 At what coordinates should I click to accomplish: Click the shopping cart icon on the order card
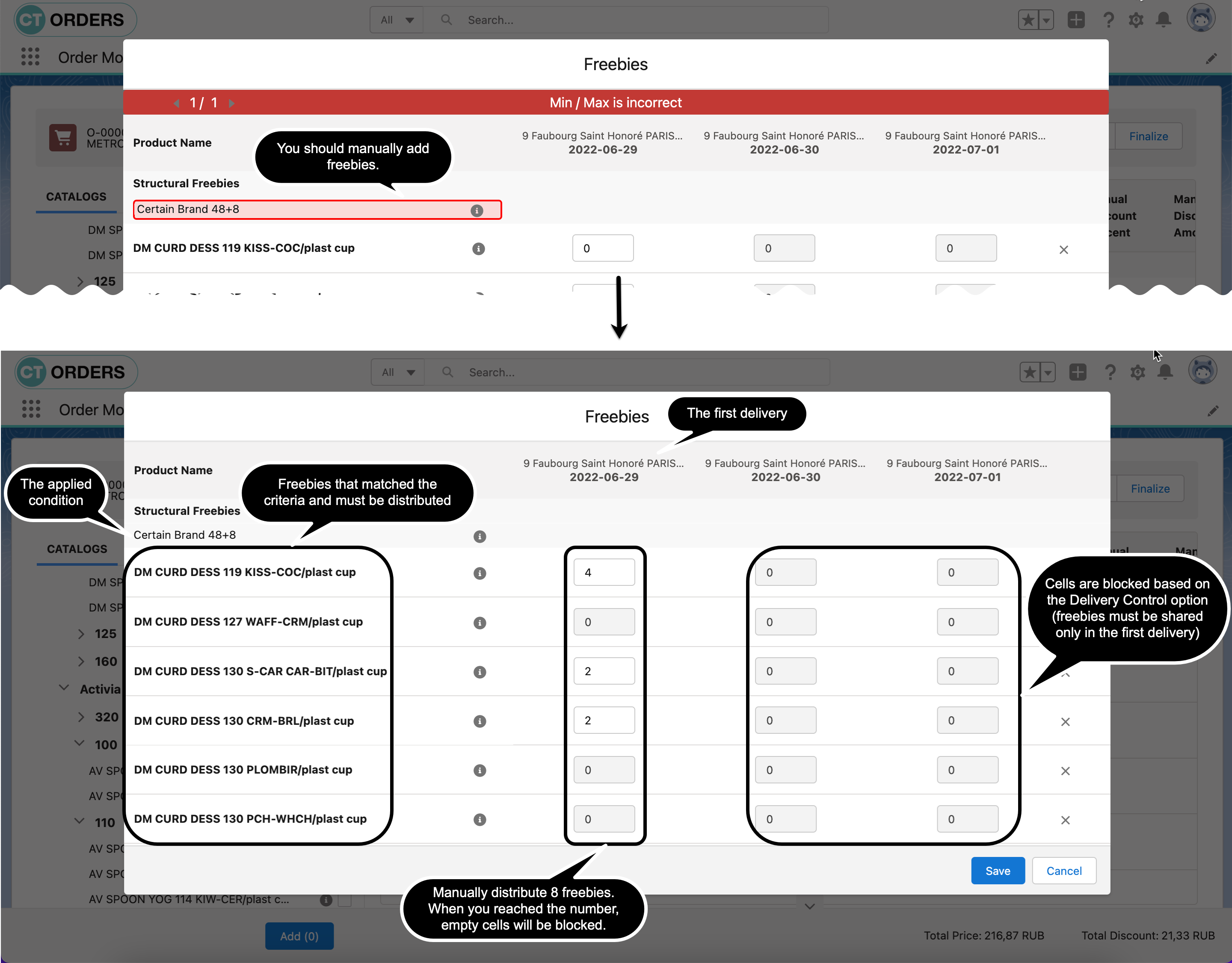click(64, 138)
